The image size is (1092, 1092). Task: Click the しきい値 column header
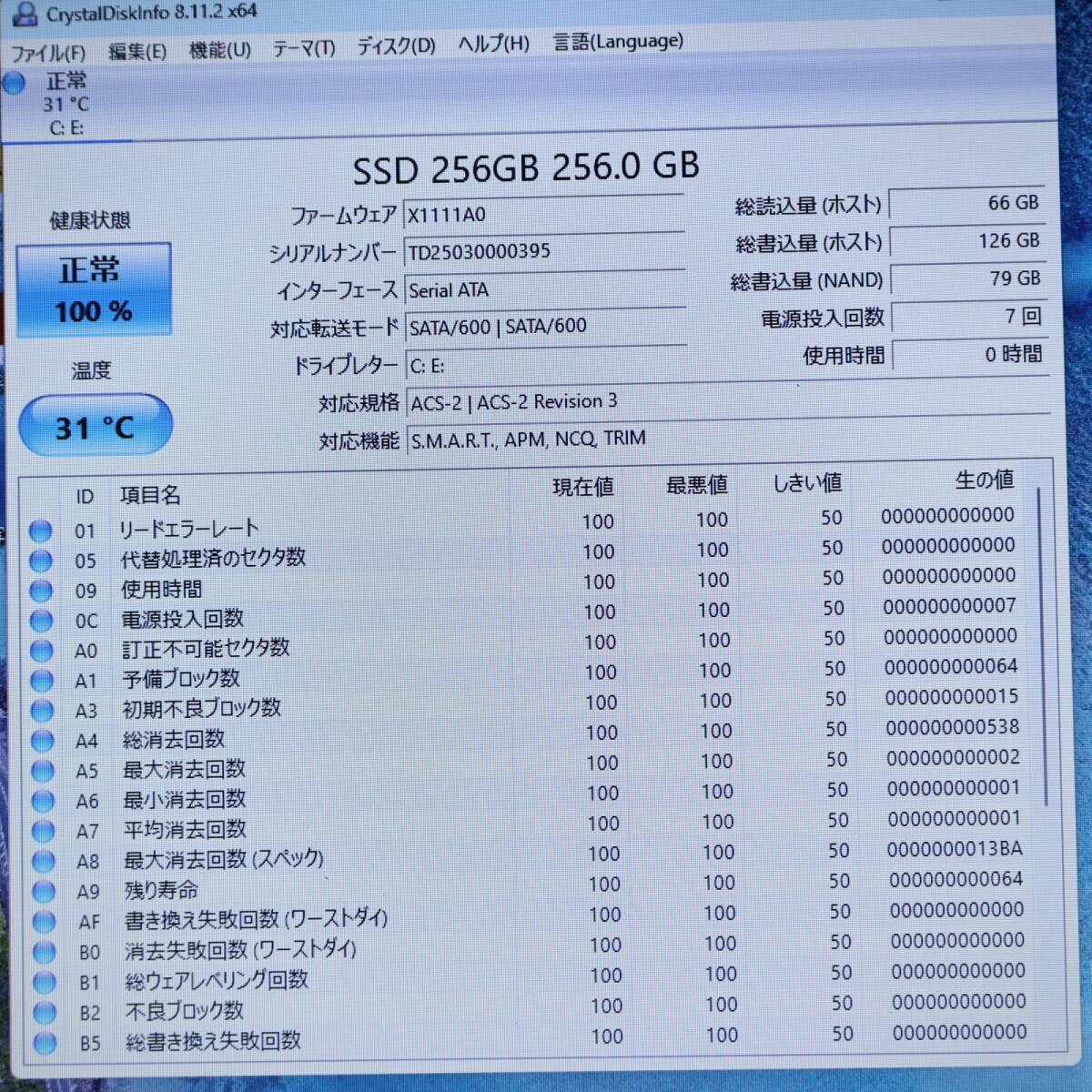(807, 483)
